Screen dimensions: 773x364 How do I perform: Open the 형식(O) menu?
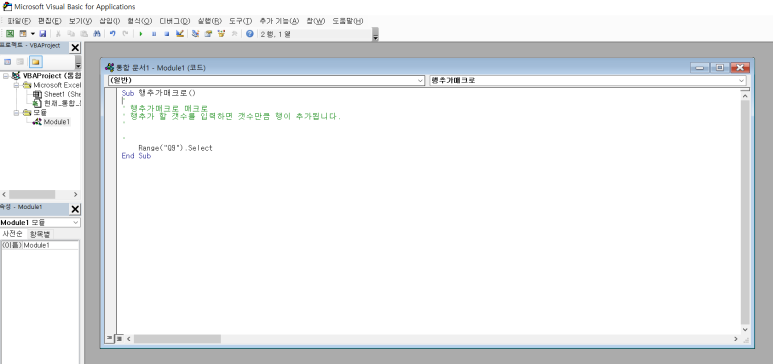tap(140, 21)
